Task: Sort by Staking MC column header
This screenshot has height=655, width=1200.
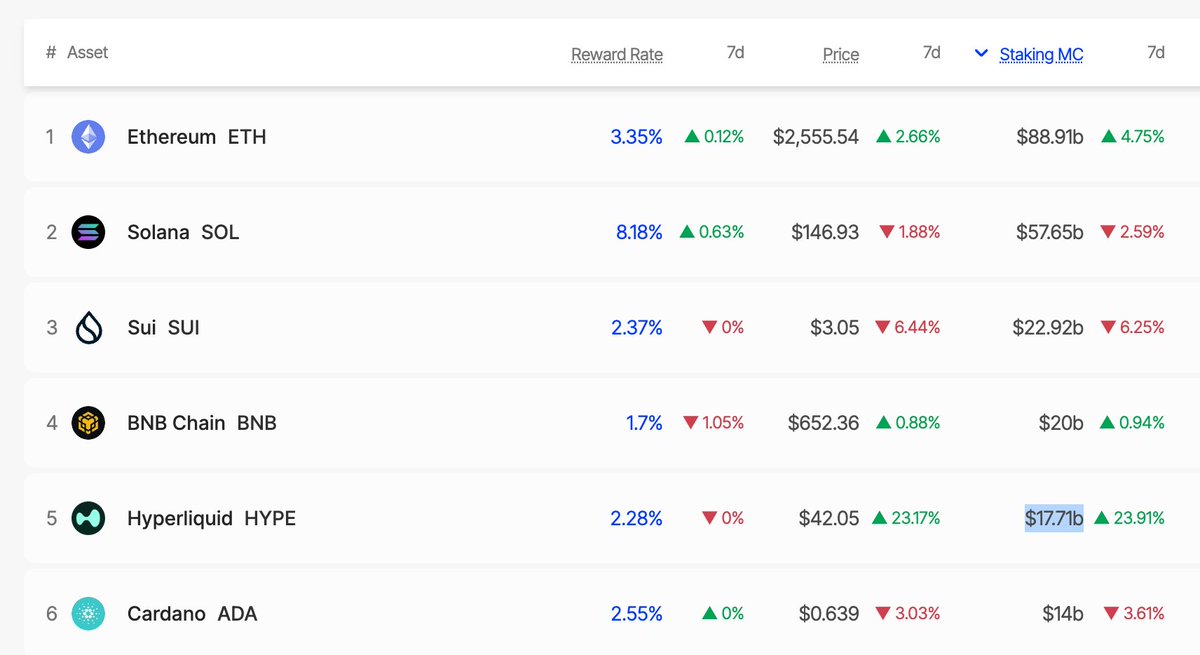Action: click(1041, 54)
